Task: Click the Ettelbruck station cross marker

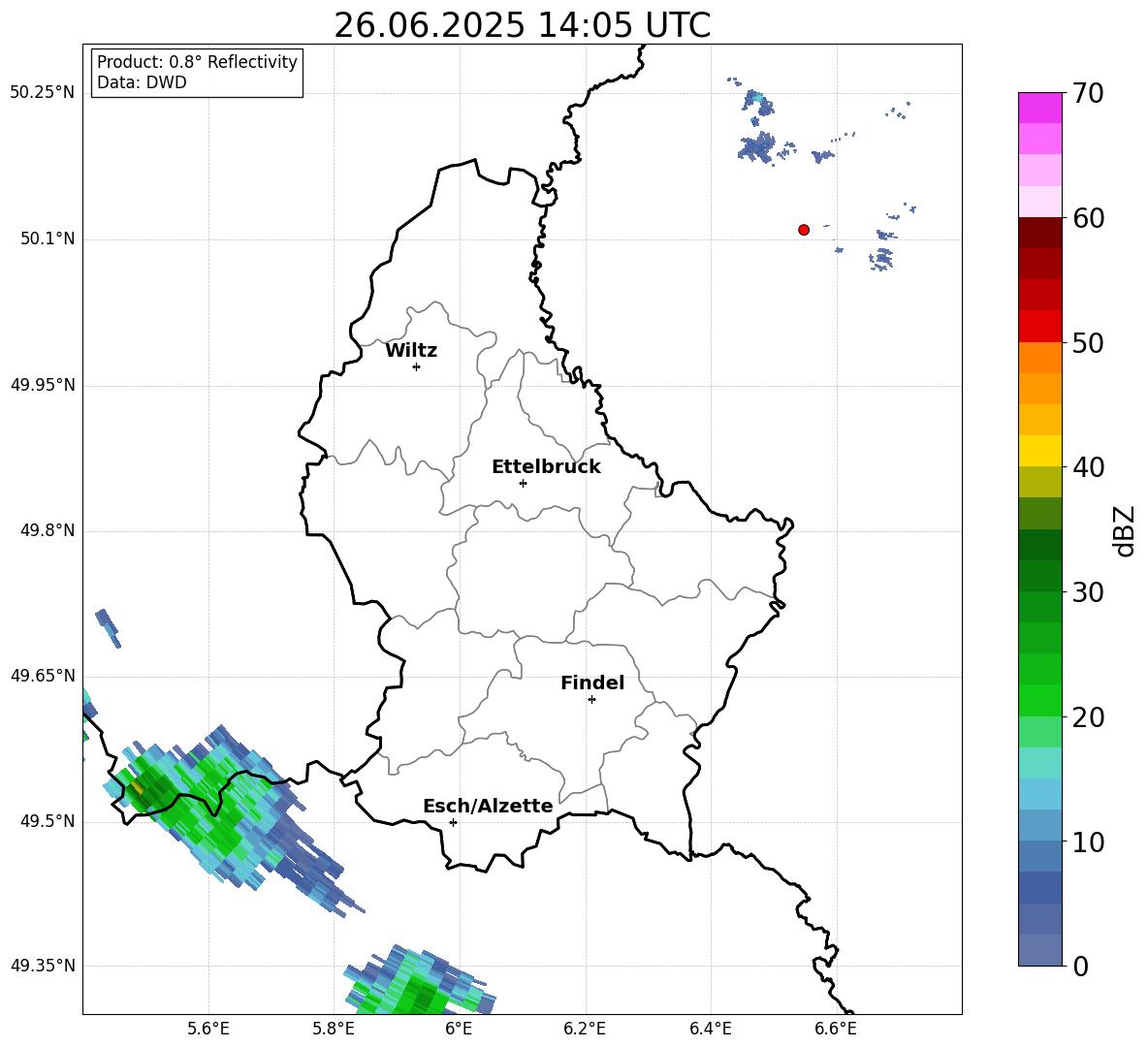Action: [x=523, y=483]
